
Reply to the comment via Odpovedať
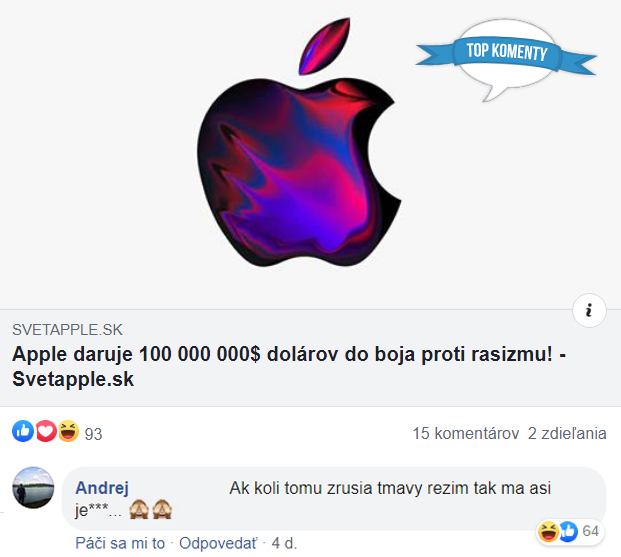(218, 543)
